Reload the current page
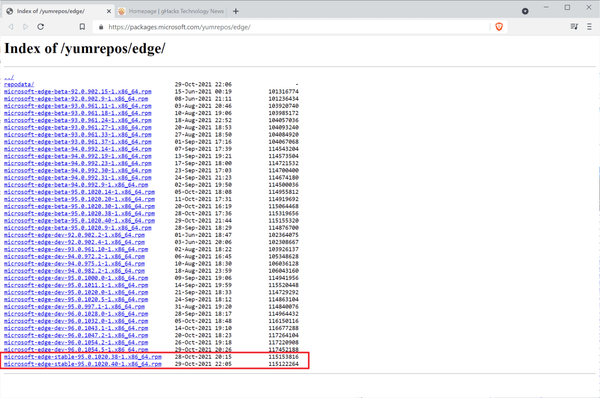 tap(41, 27)
